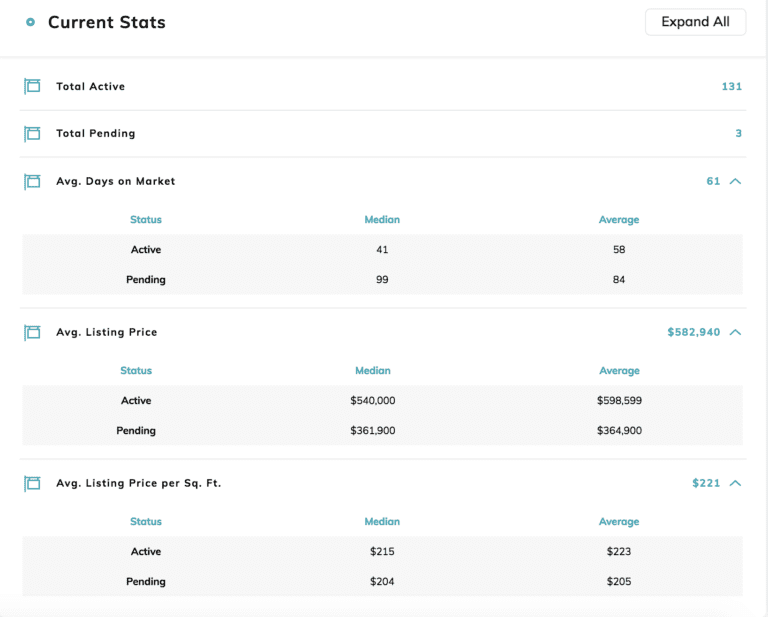
Task: Click the Total Pending value 3
Action: (739, 133)
